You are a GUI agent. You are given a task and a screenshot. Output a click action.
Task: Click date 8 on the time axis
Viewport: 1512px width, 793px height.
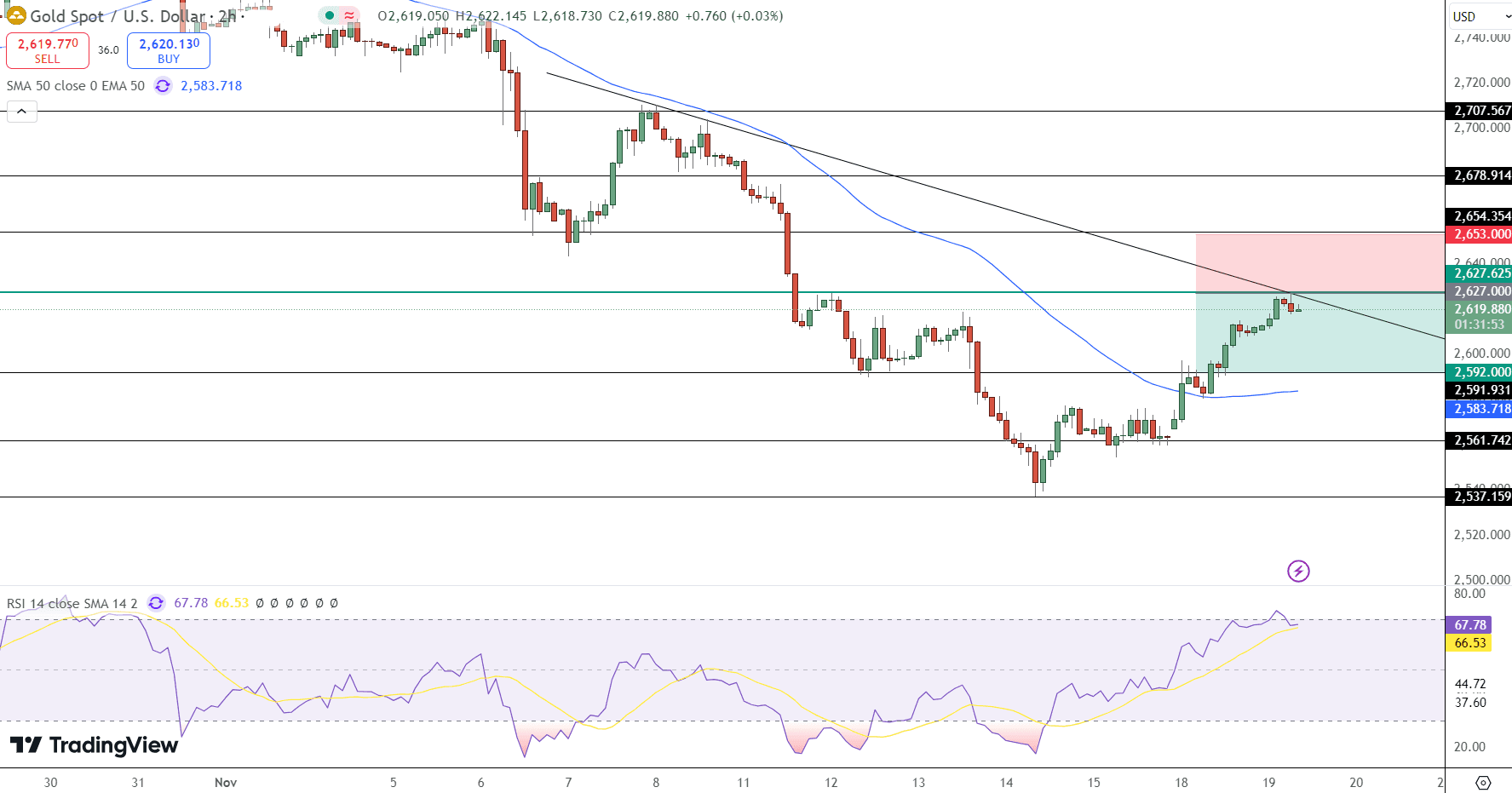[656, 782]
